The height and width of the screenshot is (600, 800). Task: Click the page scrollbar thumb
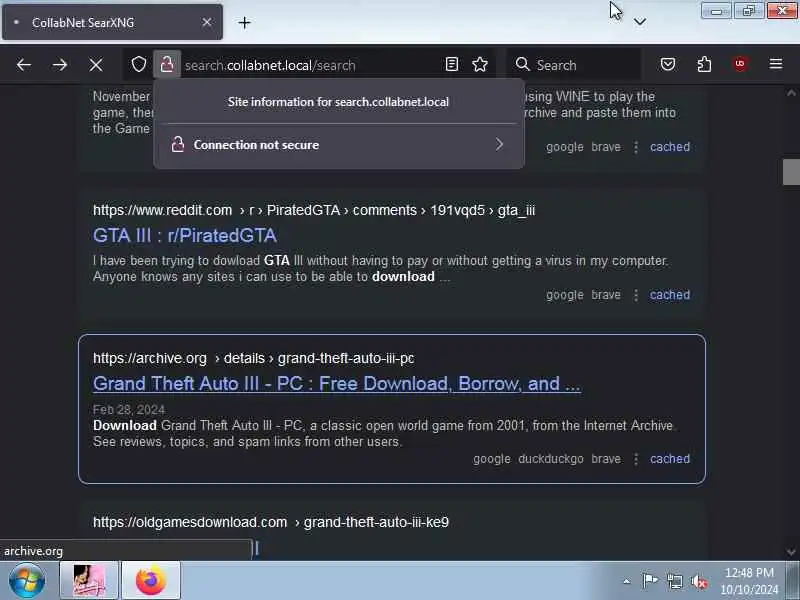coord(791,172)
